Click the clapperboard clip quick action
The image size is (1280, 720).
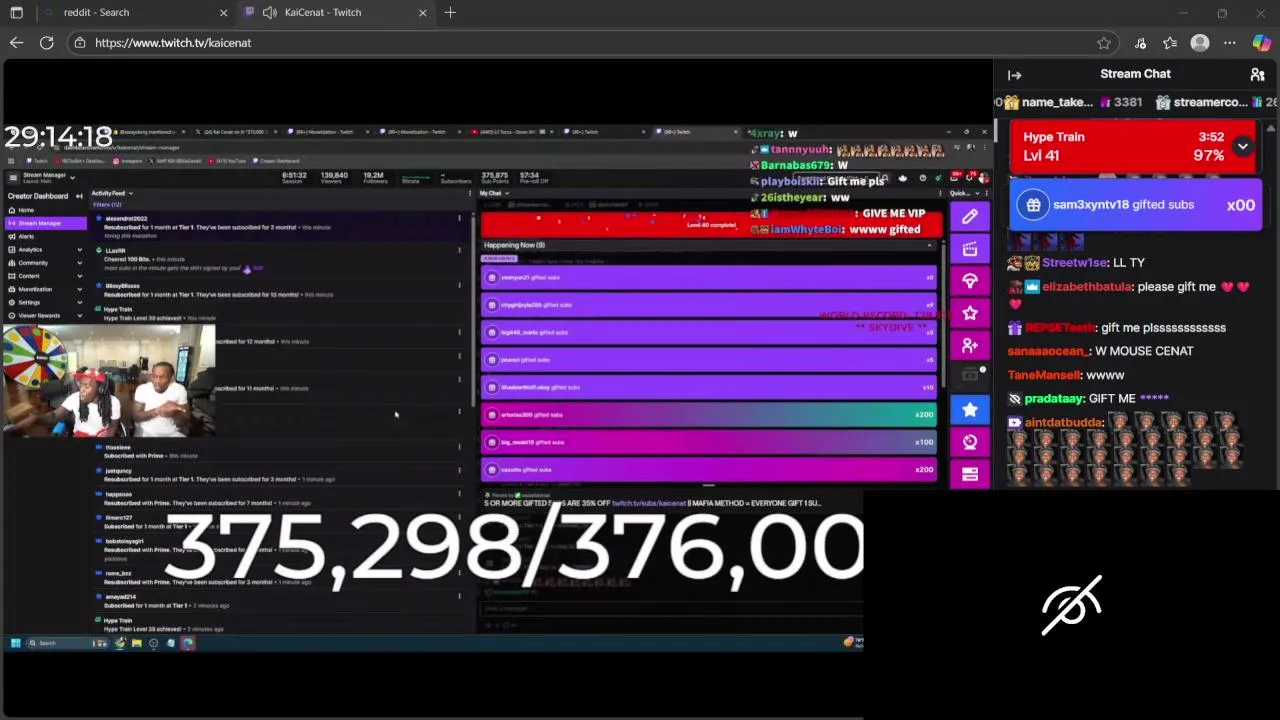coord(969,249)
